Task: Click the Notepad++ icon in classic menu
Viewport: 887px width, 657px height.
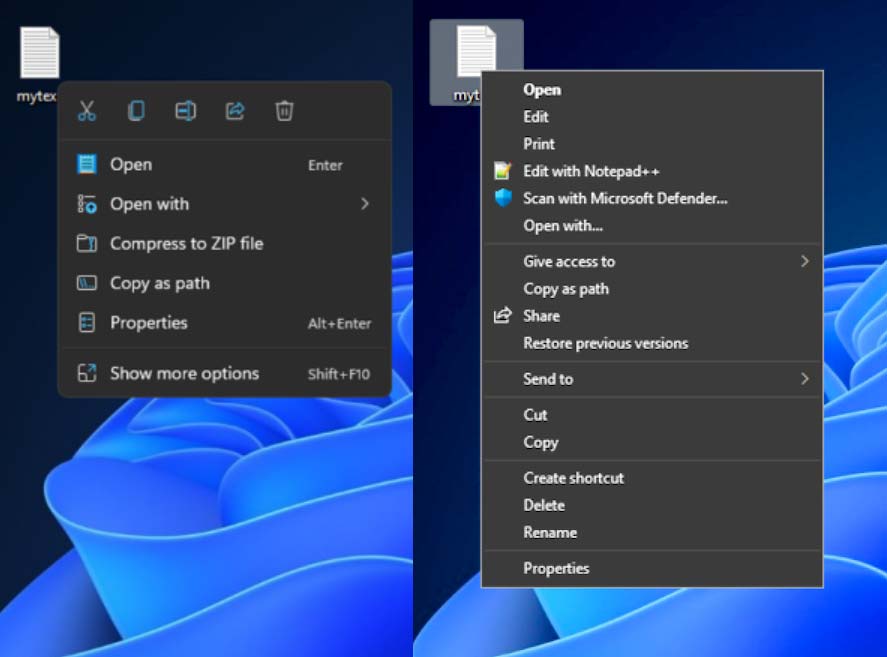Action: pyautogui.click(x=502, y=171)
